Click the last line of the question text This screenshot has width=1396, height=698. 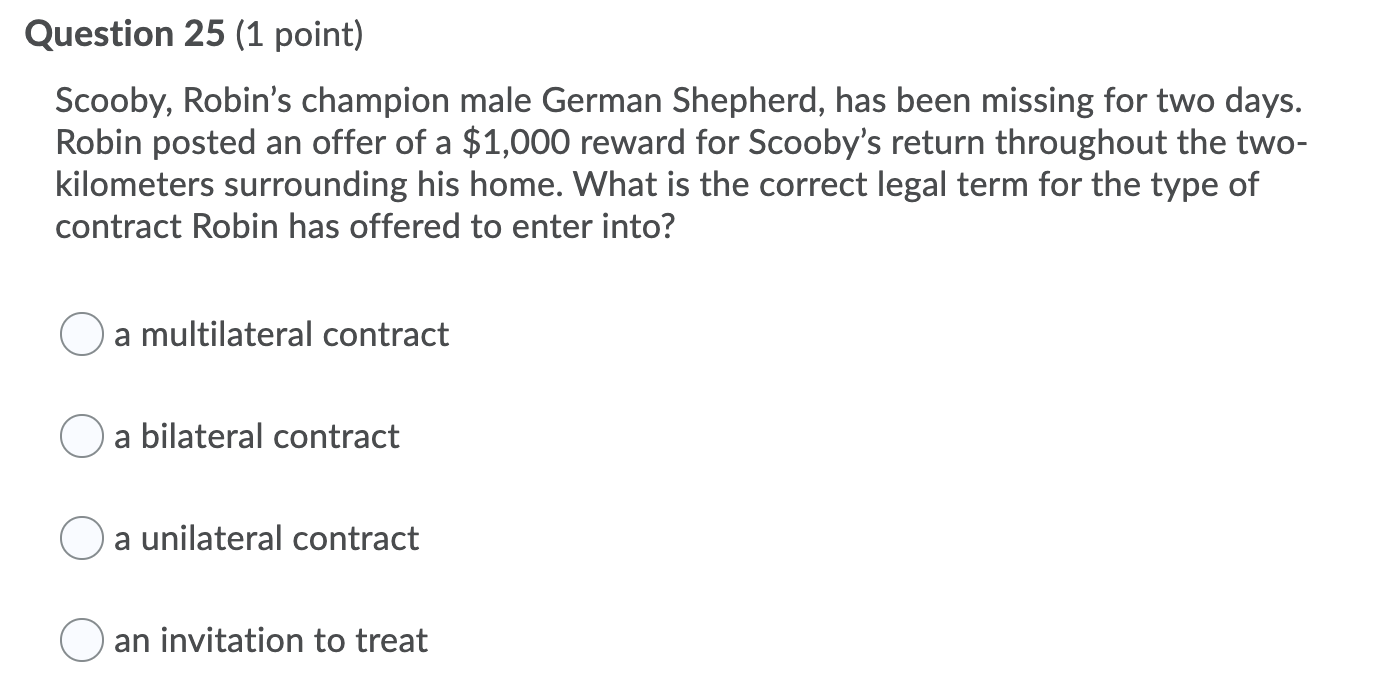366,226
